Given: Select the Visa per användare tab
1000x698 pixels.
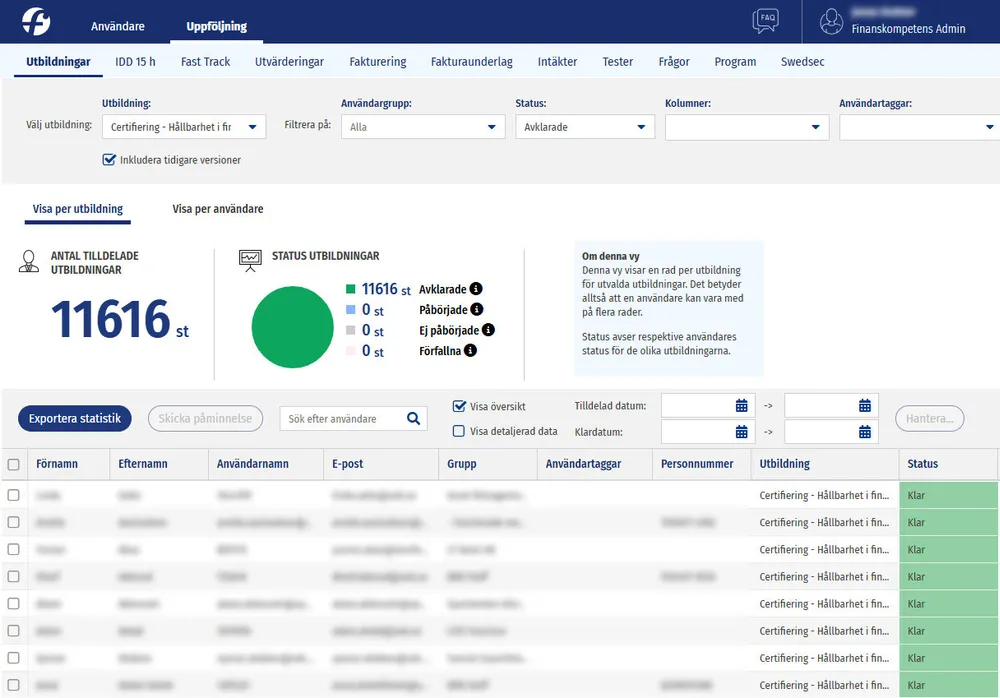Looking at the screenshot, I should [217, 209].
